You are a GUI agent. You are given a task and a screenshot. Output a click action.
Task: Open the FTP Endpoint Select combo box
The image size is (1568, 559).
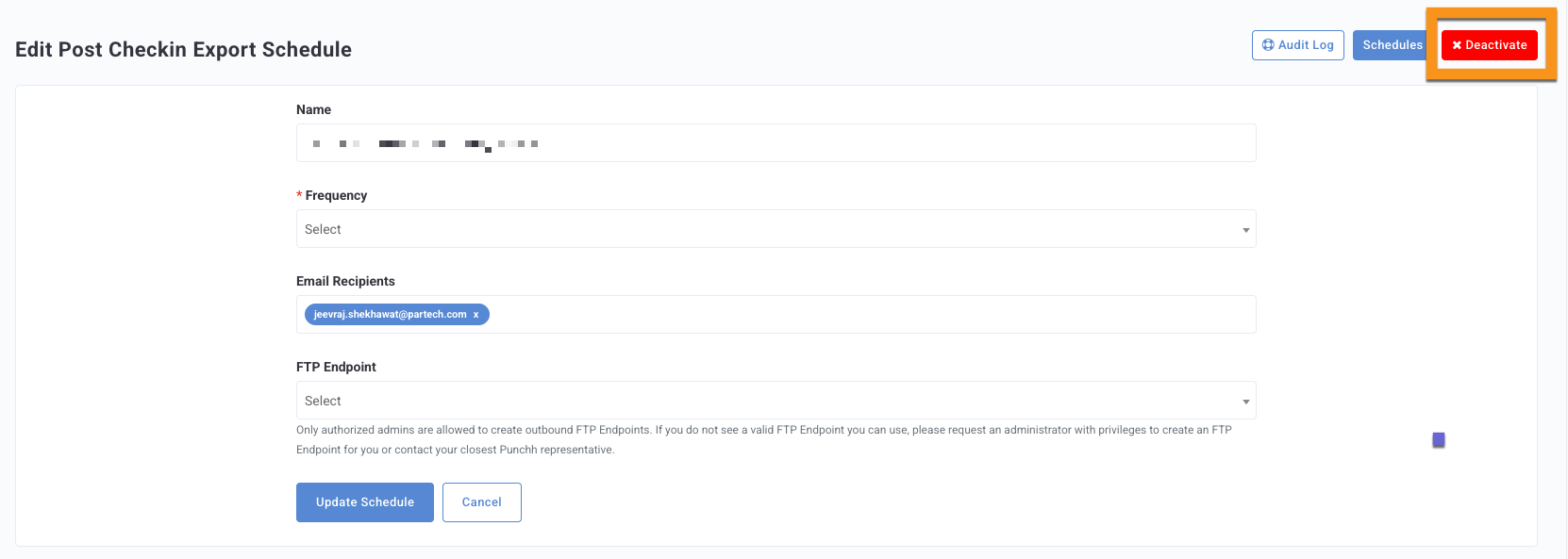(776, 401)
